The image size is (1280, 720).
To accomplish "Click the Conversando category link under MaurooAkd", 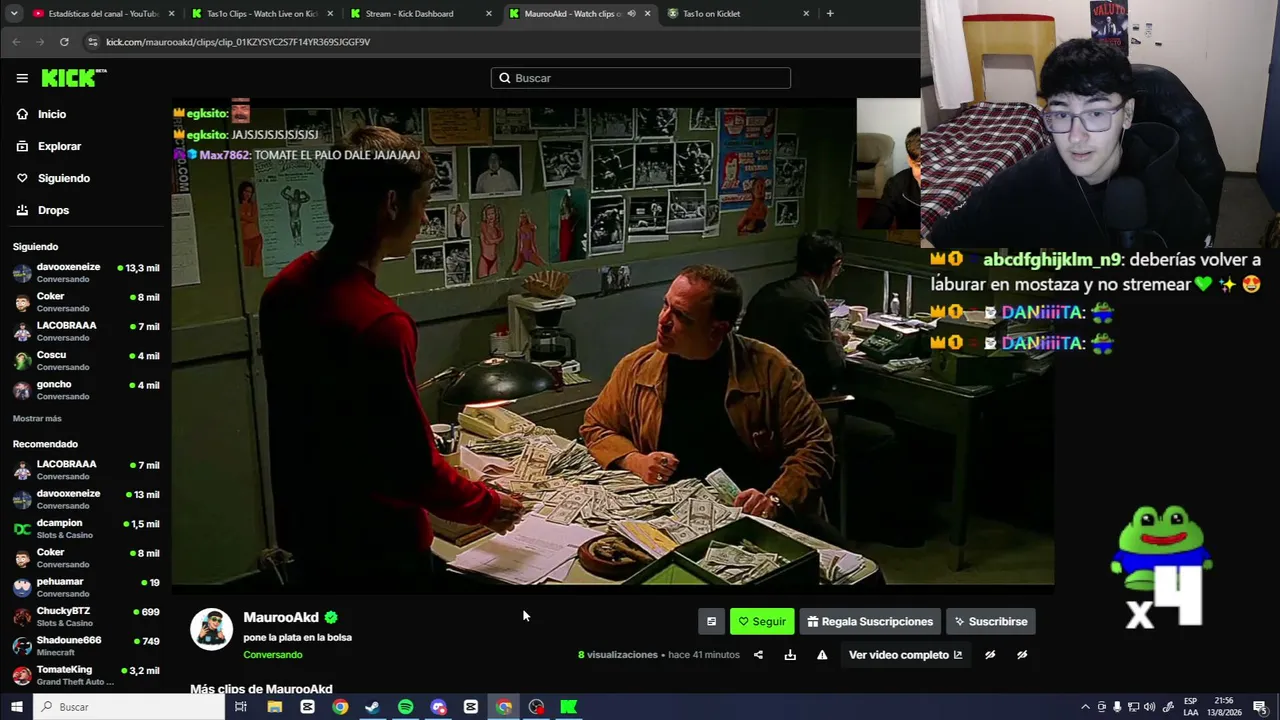I will 273,655.
